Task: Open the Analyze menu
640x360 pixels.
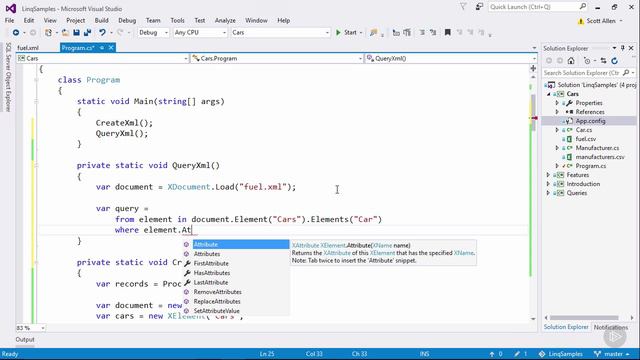Action: tap(225, 20)
